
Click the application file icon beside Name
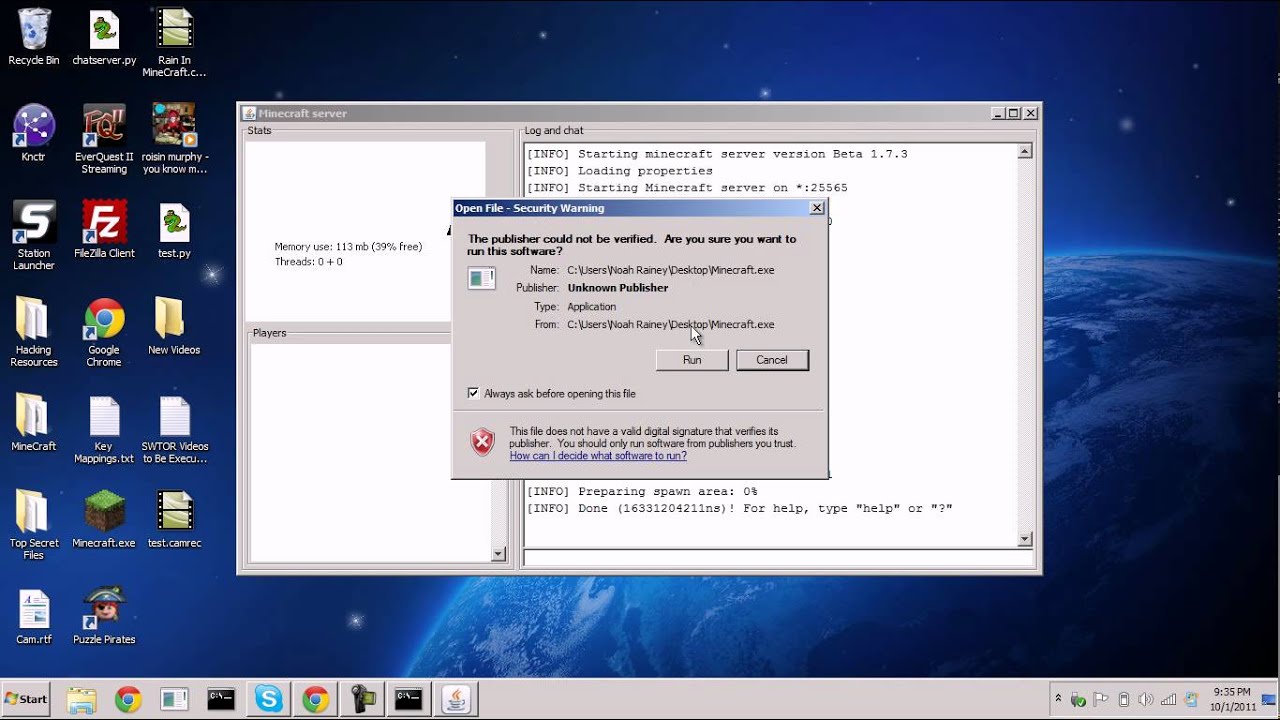click(481, 279)
